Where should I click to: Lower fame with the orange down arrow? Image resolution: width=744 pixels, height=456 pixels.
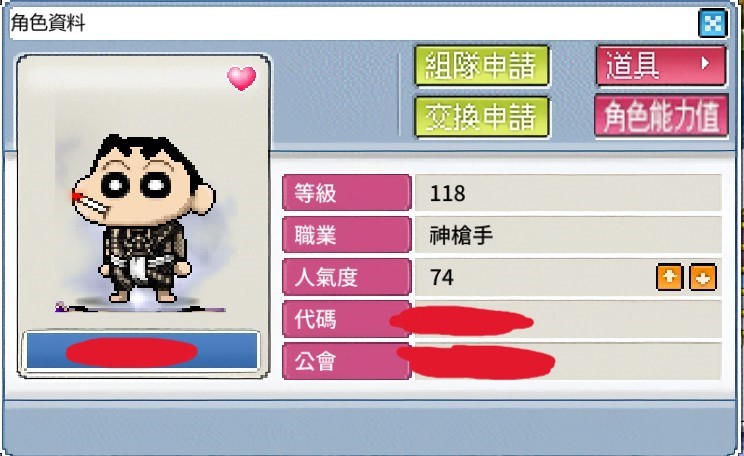point(703,277)
